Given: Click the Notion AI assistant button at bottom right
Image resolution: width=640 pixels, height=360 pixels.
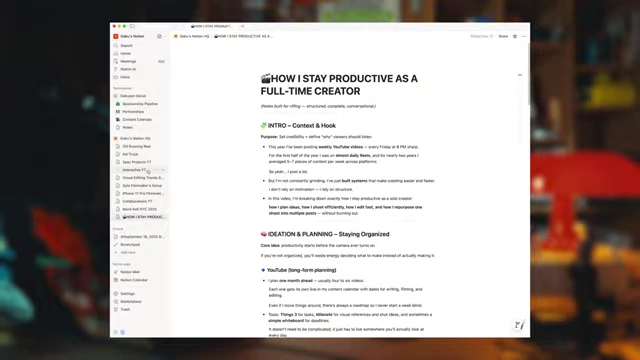Looking at the screenshot, I should pos(519,325).
